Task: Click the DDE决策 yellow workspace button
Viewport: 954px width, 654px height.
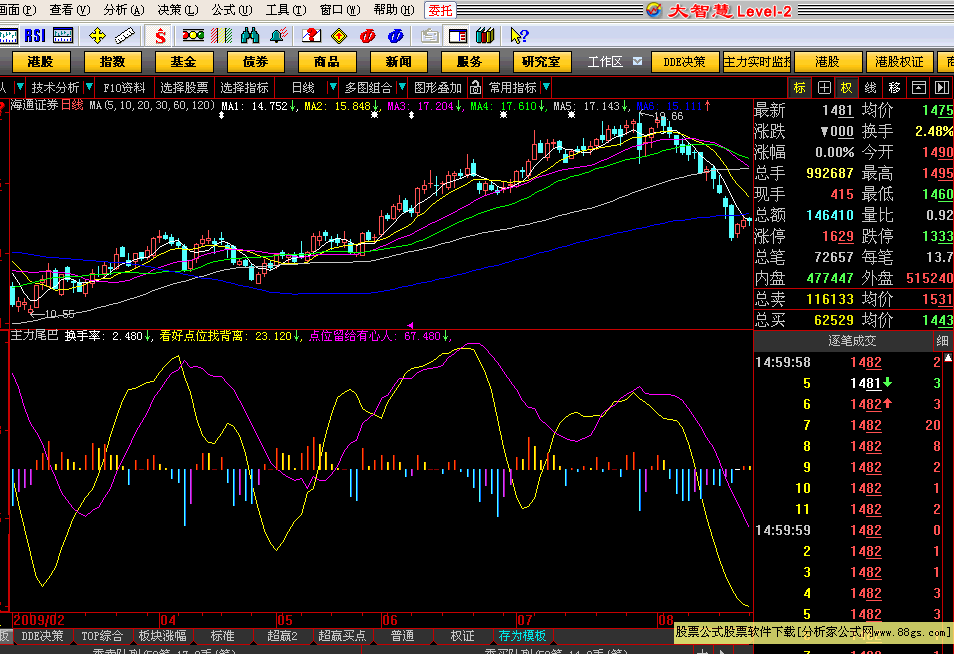Action: coord(684,62)
